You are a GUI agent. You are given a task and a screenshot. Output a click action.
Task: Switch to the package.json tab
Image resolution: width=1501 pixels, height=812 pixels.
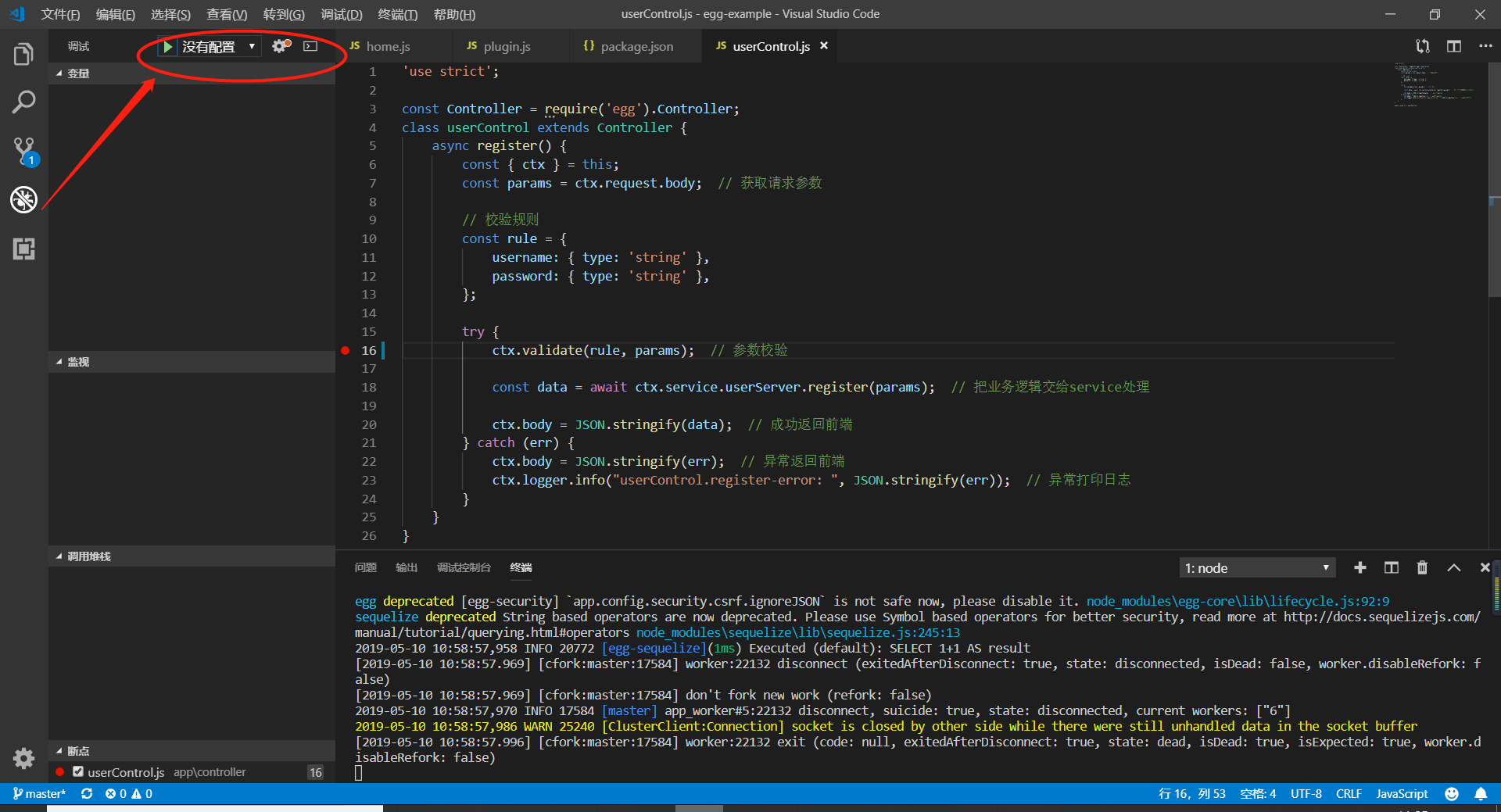tap(635, 46)
